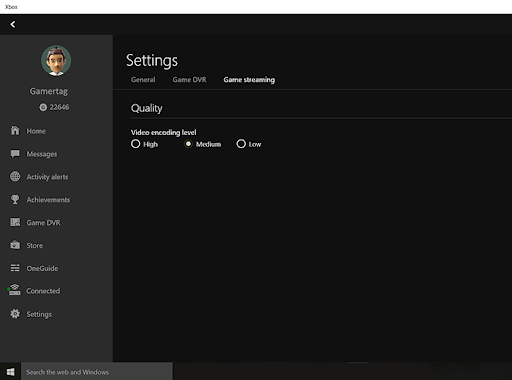
Task: Click the Home house icon
Action: click(x=15, y=130)
